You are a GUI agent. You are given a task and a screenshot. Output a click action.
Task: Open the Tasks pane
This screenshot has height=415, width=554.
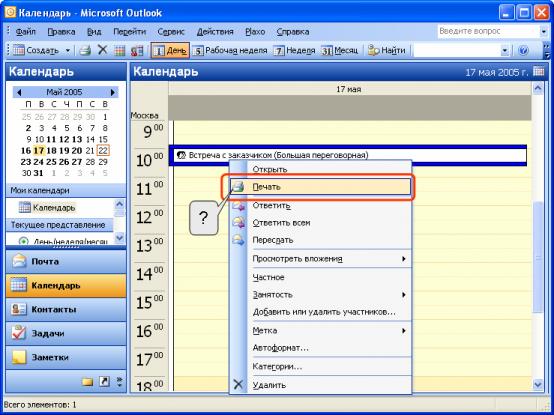click(66, 333)
